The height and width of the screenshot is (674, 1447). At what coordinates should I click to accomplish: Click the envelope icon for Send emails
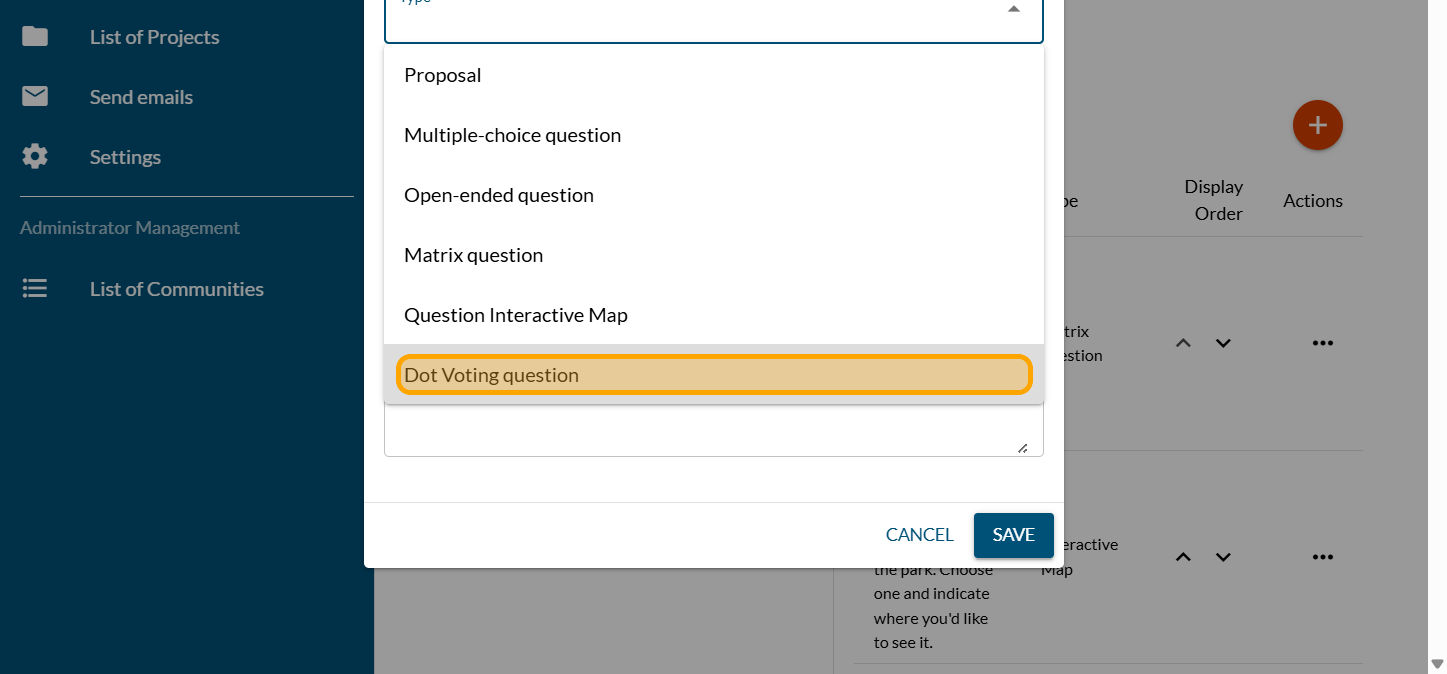point(35,97)
